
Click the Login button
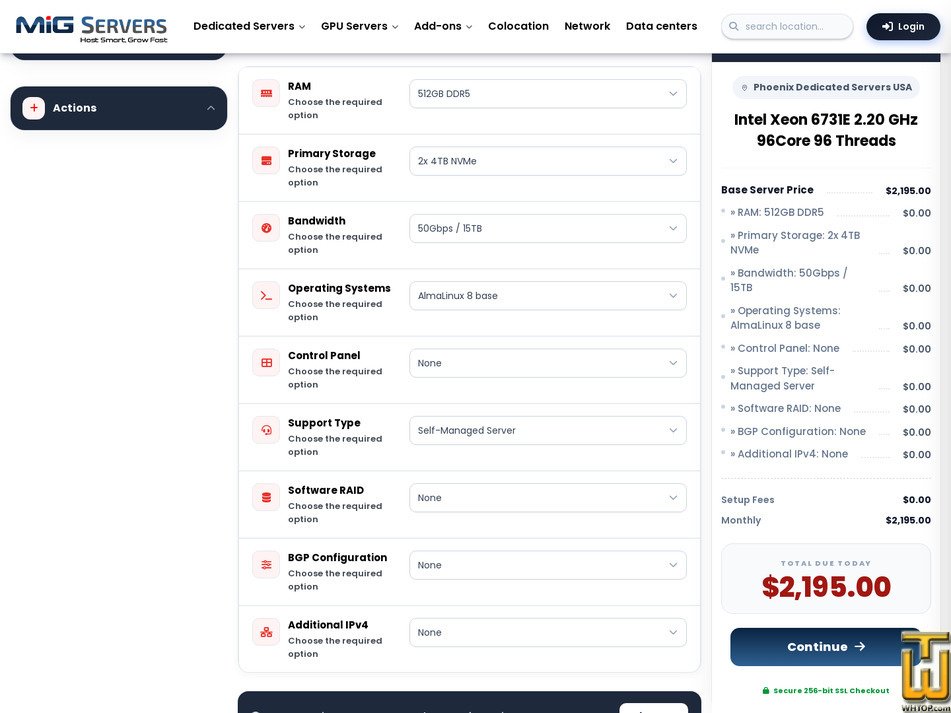pyautogui.click(x=903, y=27)
